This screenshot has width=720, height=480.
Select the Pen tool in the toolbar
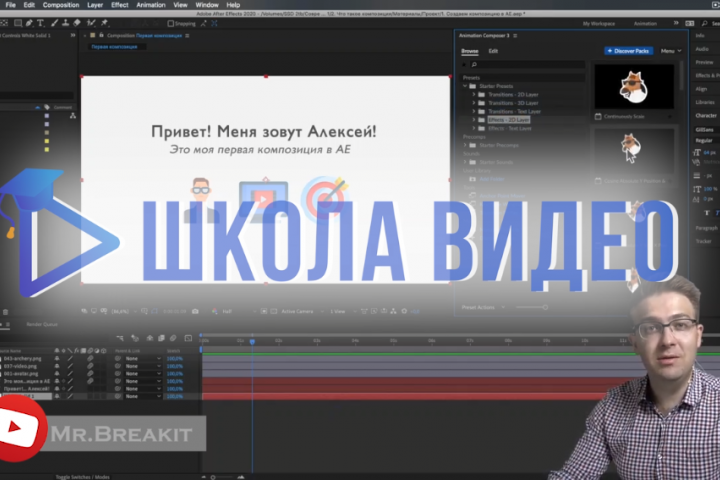coord(29,23)
